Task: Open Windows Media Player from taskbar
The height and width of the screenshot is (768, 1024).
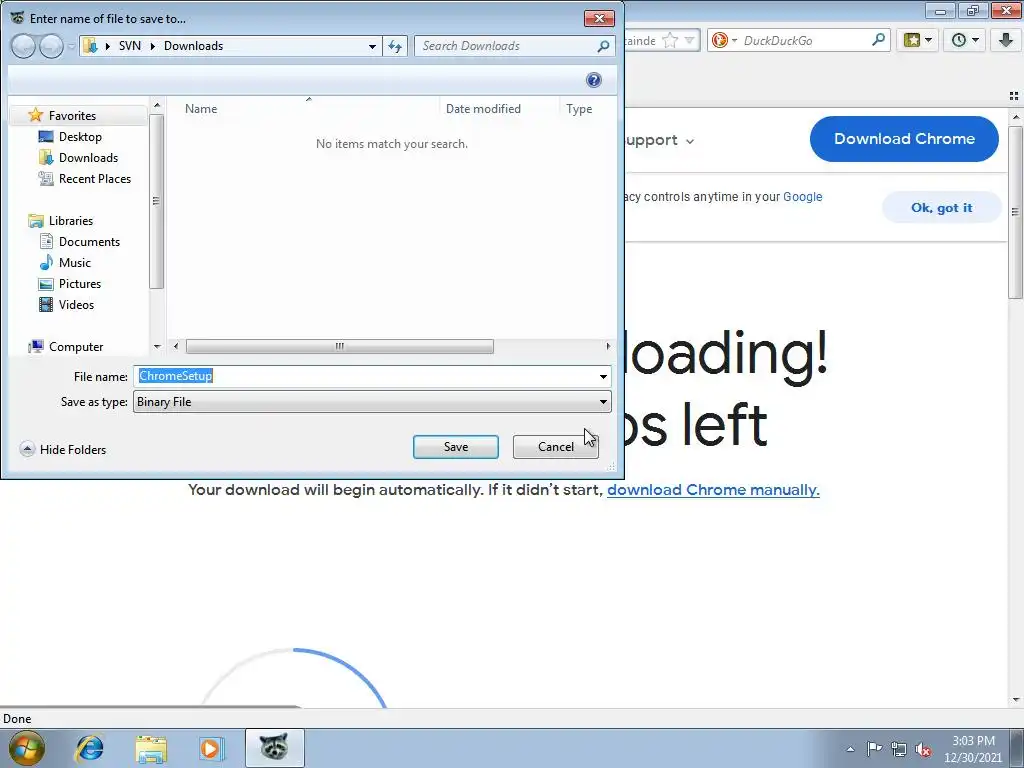Action: point(211,748)
